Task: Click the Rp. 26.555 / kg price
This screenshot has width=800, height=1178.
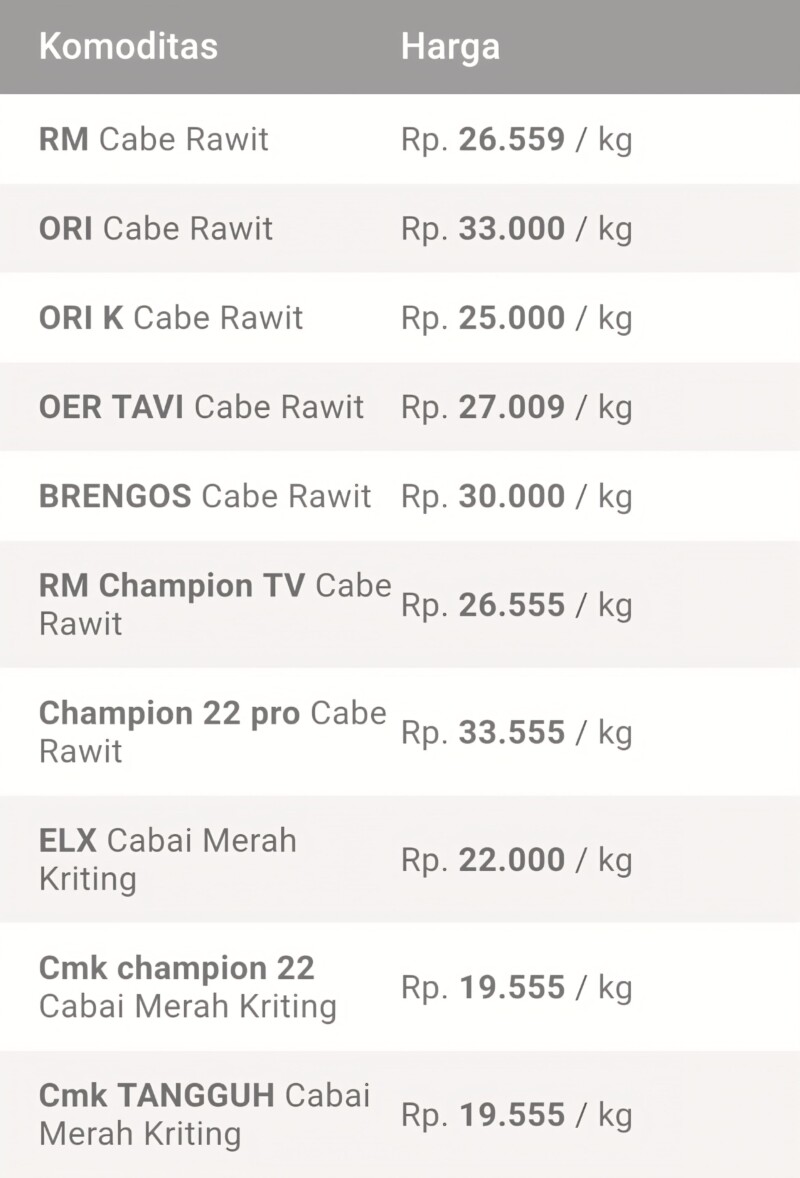Action: [517, 606]
